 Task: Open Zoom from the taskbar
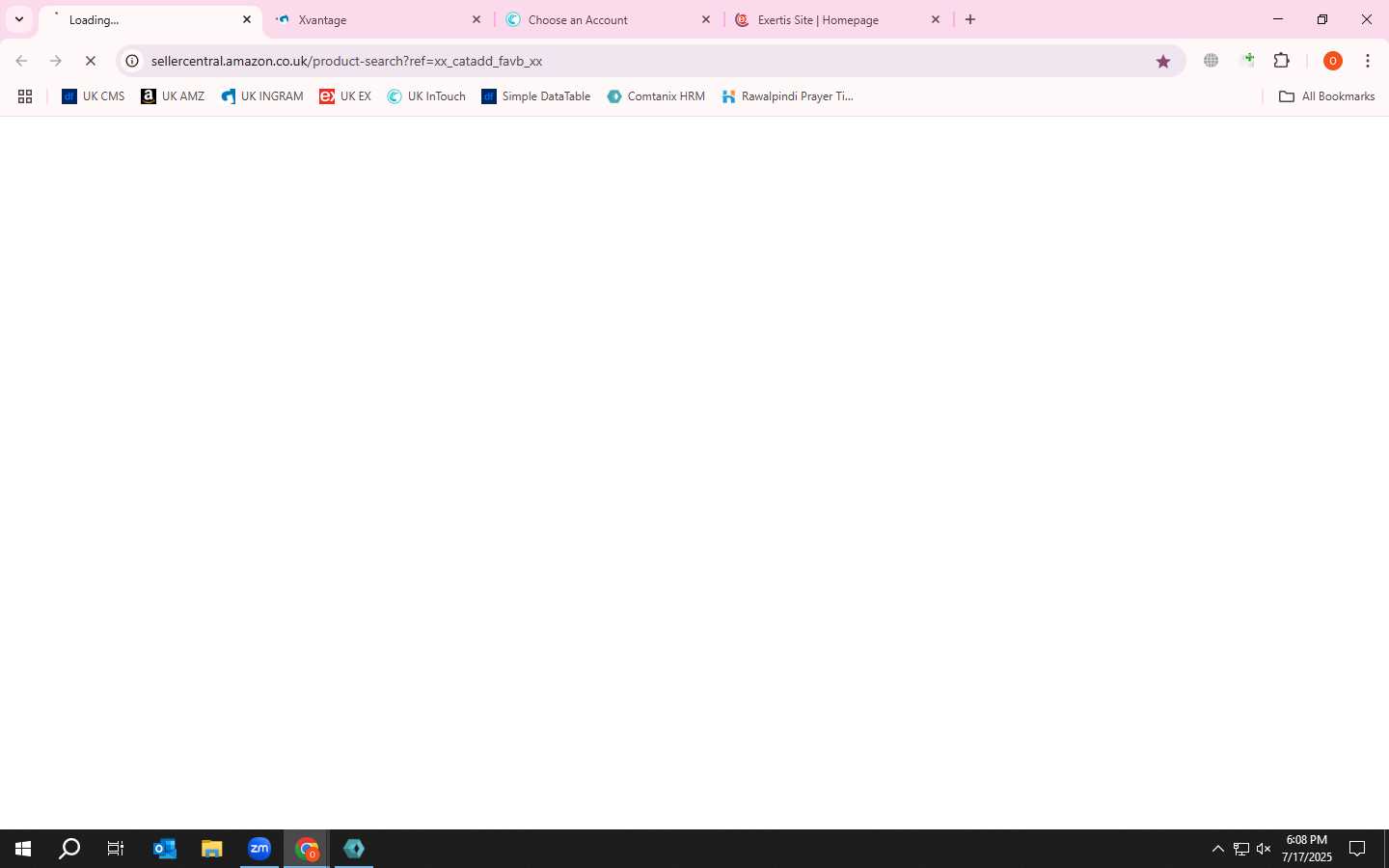(x=259, y=849)
